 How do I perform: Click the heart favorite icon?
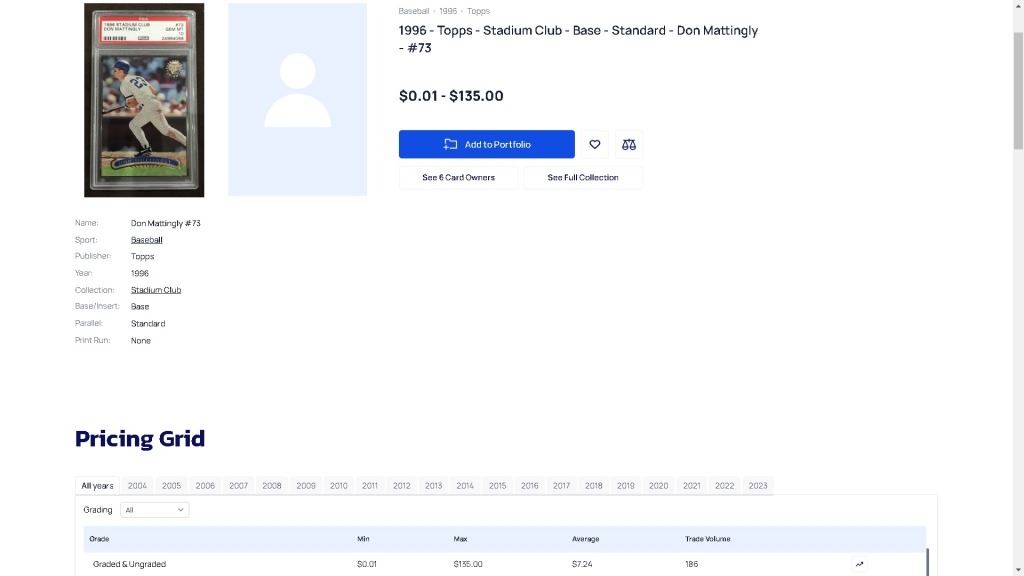(595, 144)
